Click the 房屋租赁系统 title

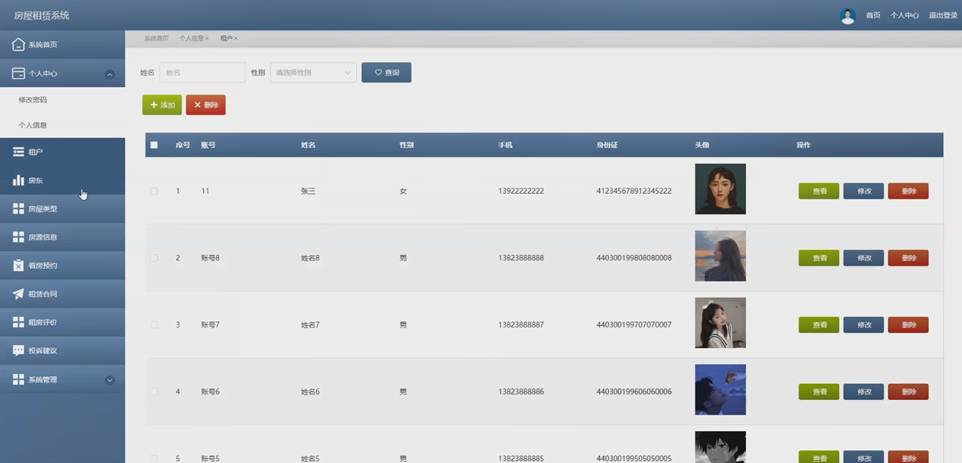coord(42,16)
